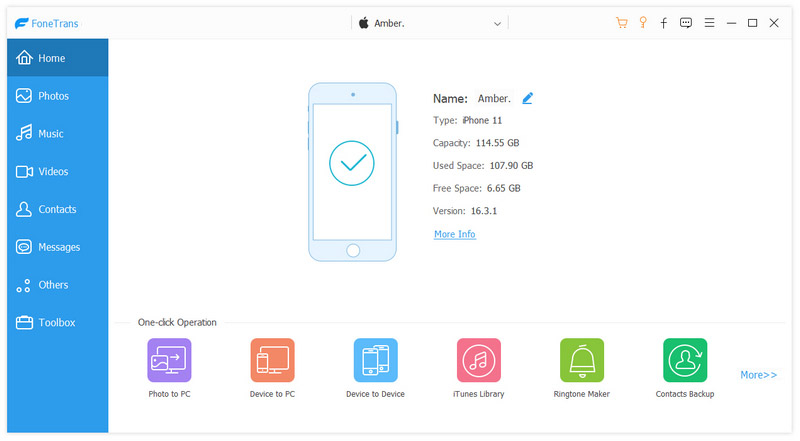Open the Facebook page icon
This screenshot has height=441, width=800.
click(664, 23)
